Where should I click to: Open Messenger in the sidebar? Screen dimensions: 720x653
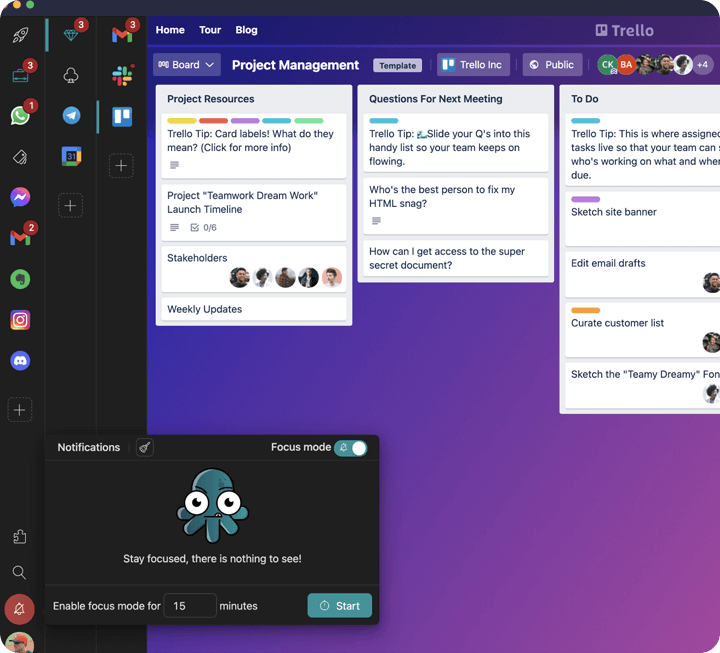tap(20, 197)
